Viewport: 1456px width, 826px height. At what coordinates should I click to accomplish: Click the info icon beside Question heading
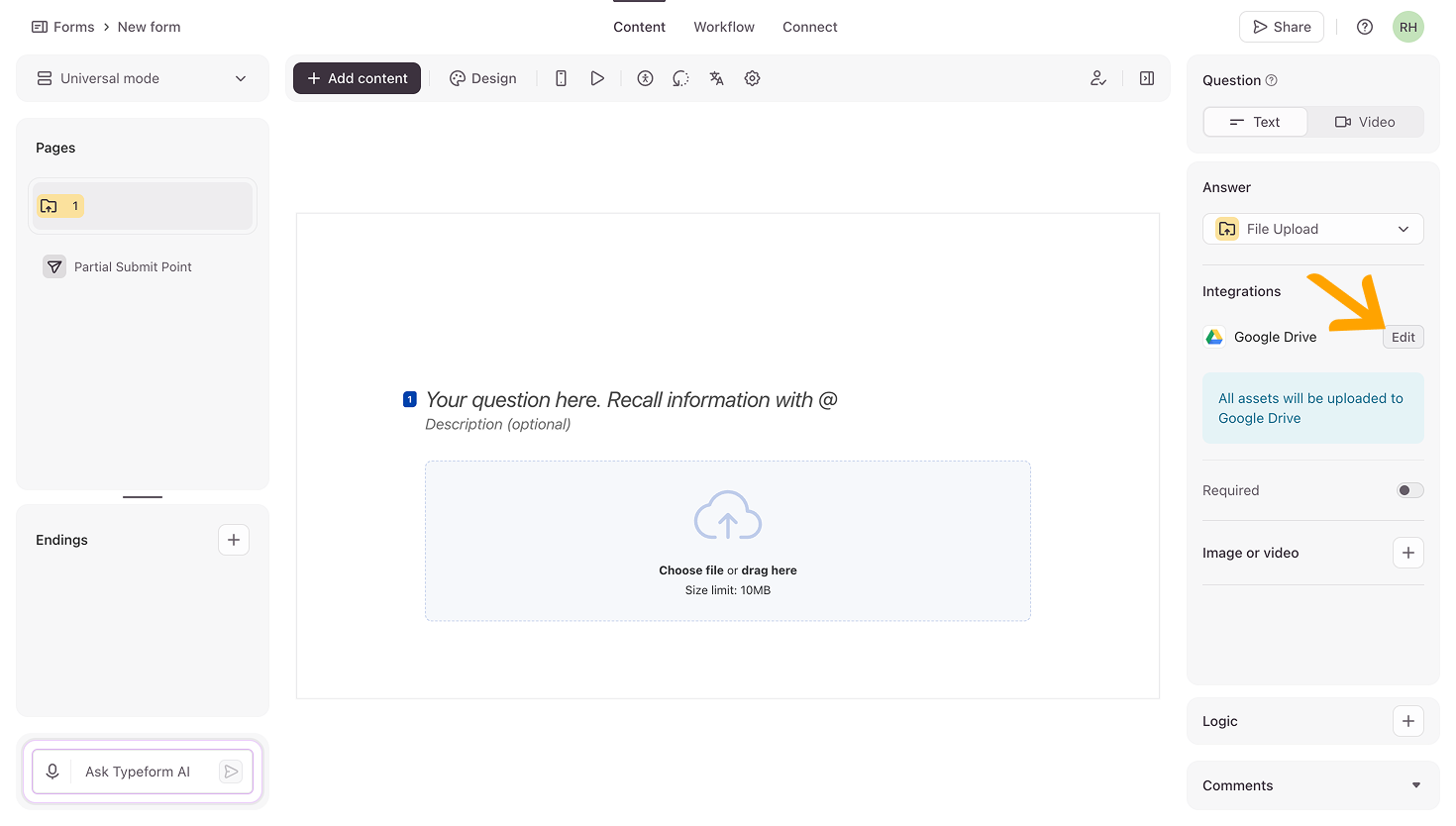(1272, 80)
